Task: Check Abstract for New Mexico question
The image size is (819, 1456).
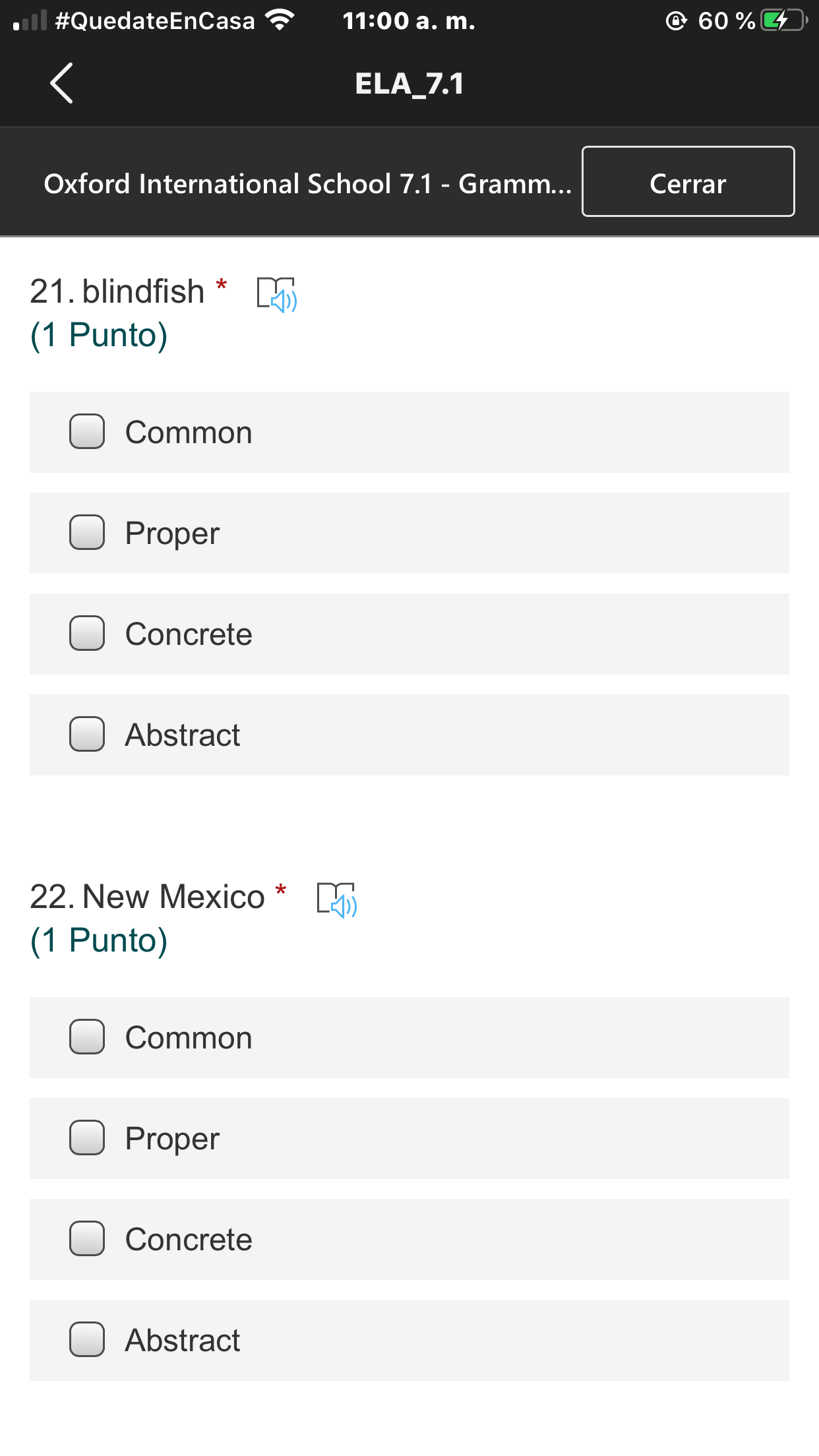Action: pos(87,1340)
